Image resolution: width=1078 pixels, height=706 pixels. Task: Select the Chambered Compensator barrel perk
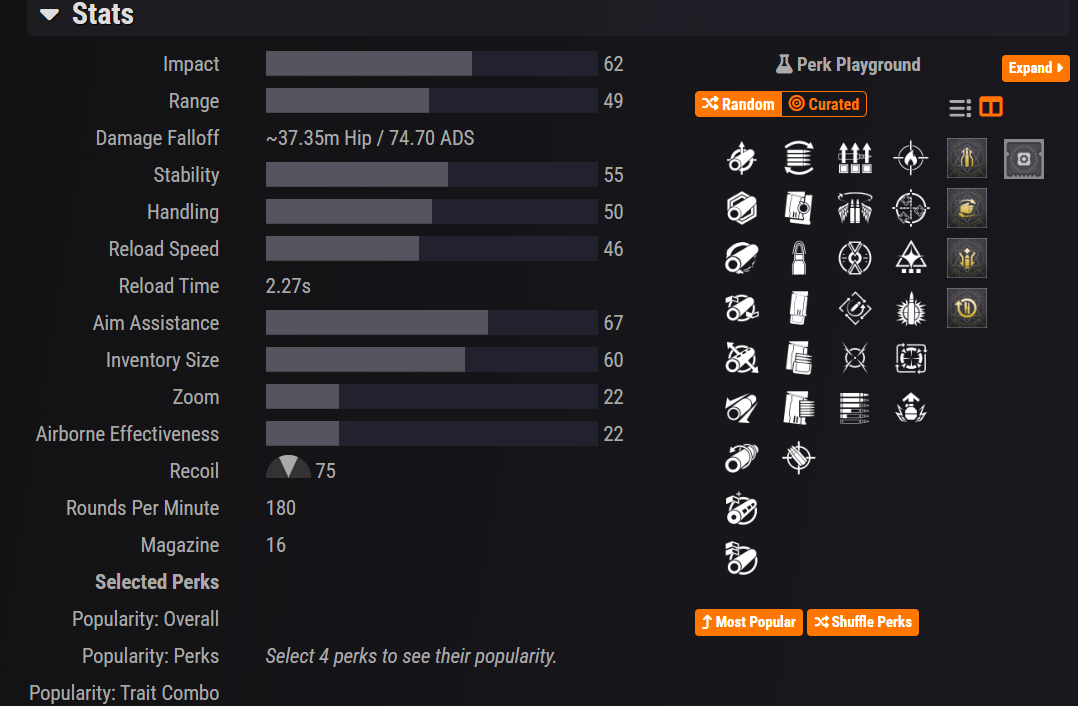tap(741, 208)
